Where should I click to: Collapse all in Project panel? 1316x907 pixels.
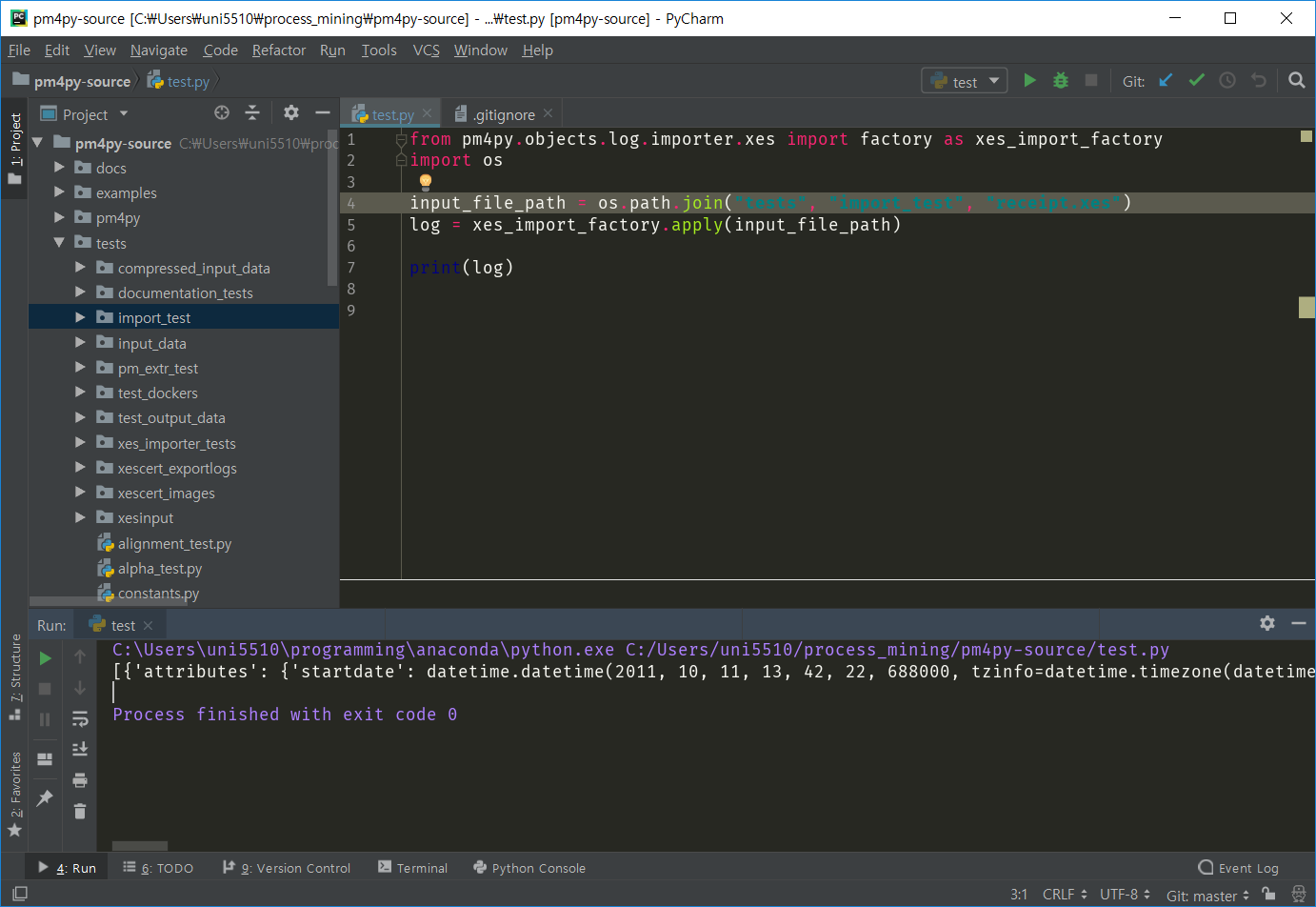coord(252,113)
